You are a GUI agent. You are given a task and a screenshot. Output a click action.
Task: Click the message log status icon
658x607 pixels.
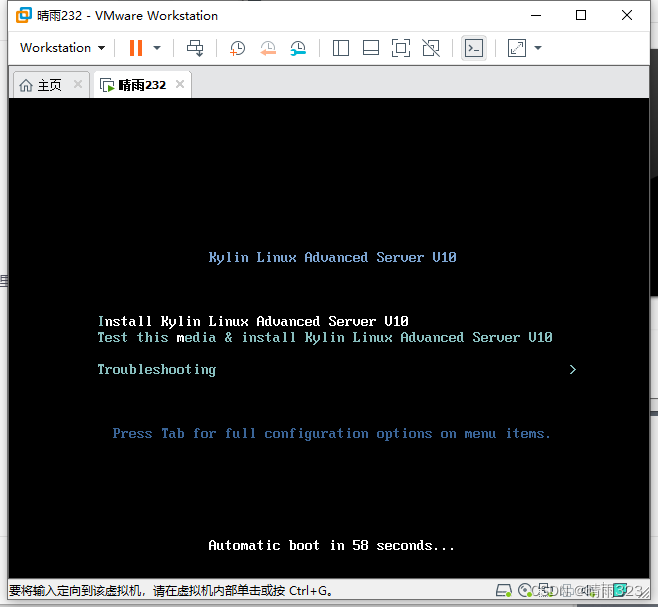(x=620, y=590)
